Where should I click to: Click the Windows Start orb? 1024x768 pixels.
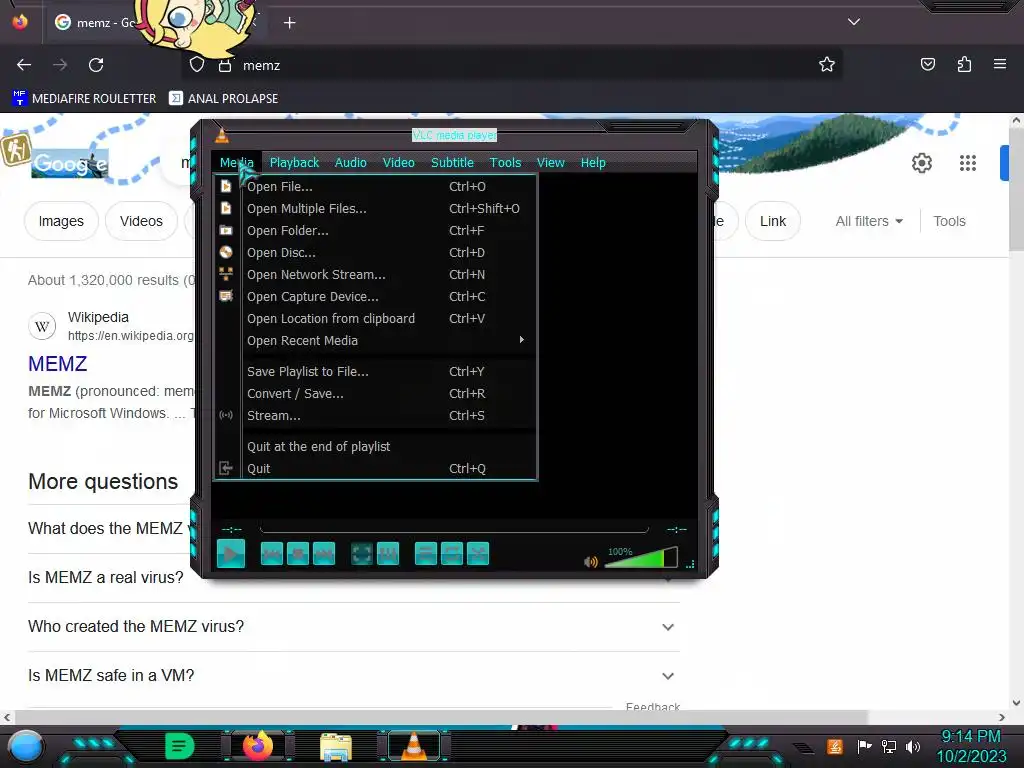click(25, 746)
